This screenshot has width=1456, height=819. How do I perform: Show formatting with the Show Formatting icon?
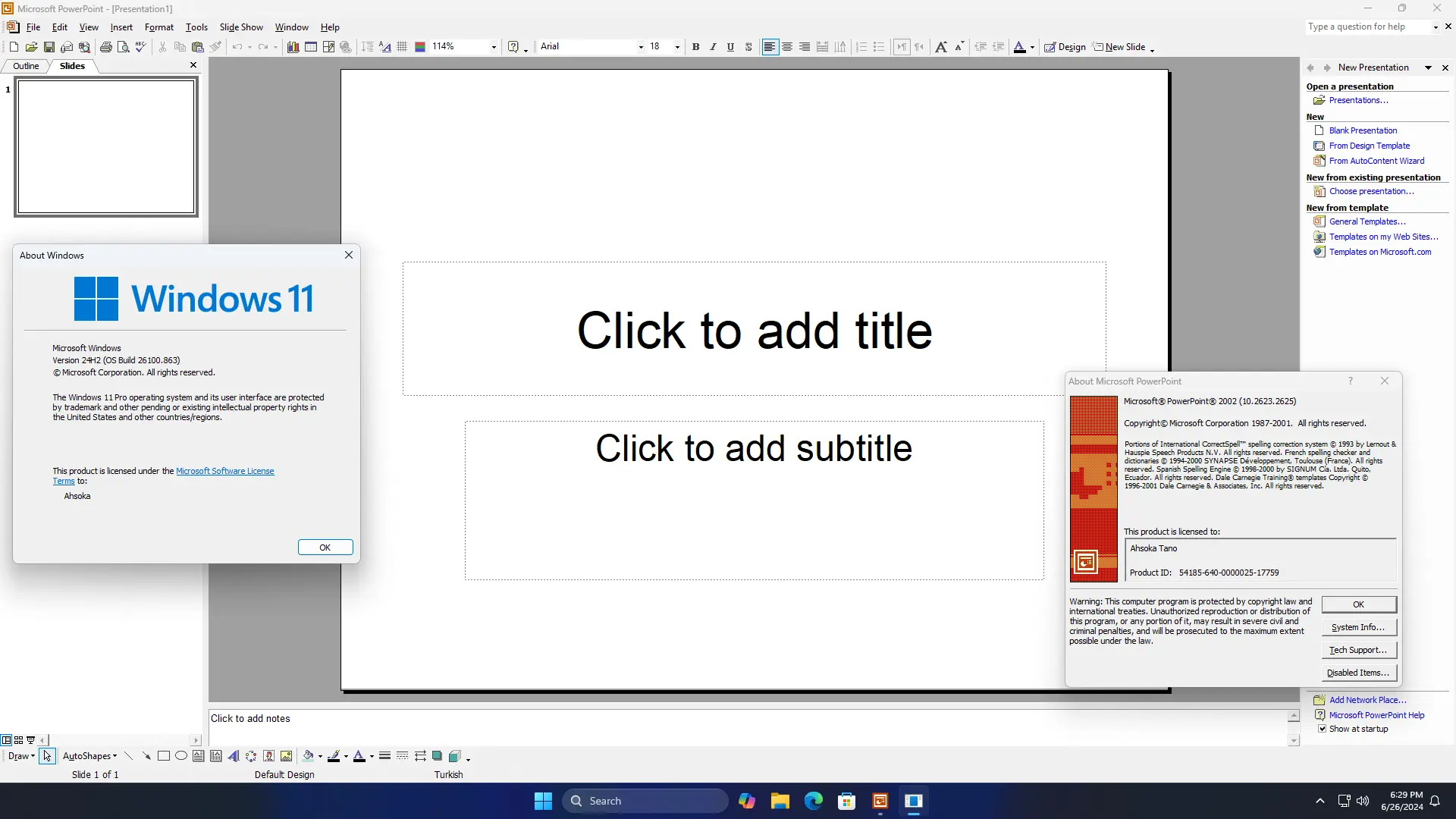[x=384, y=47]
